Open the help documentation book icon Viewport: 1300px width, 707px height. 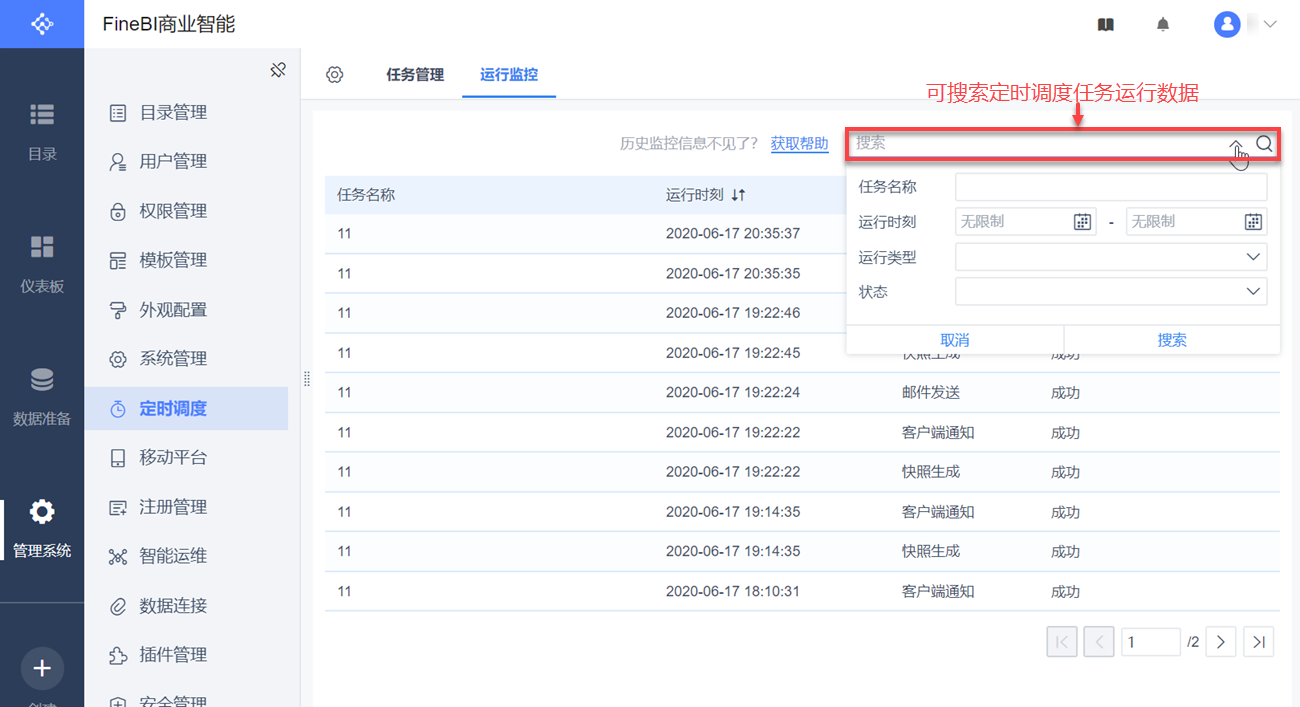[1105, 25]
